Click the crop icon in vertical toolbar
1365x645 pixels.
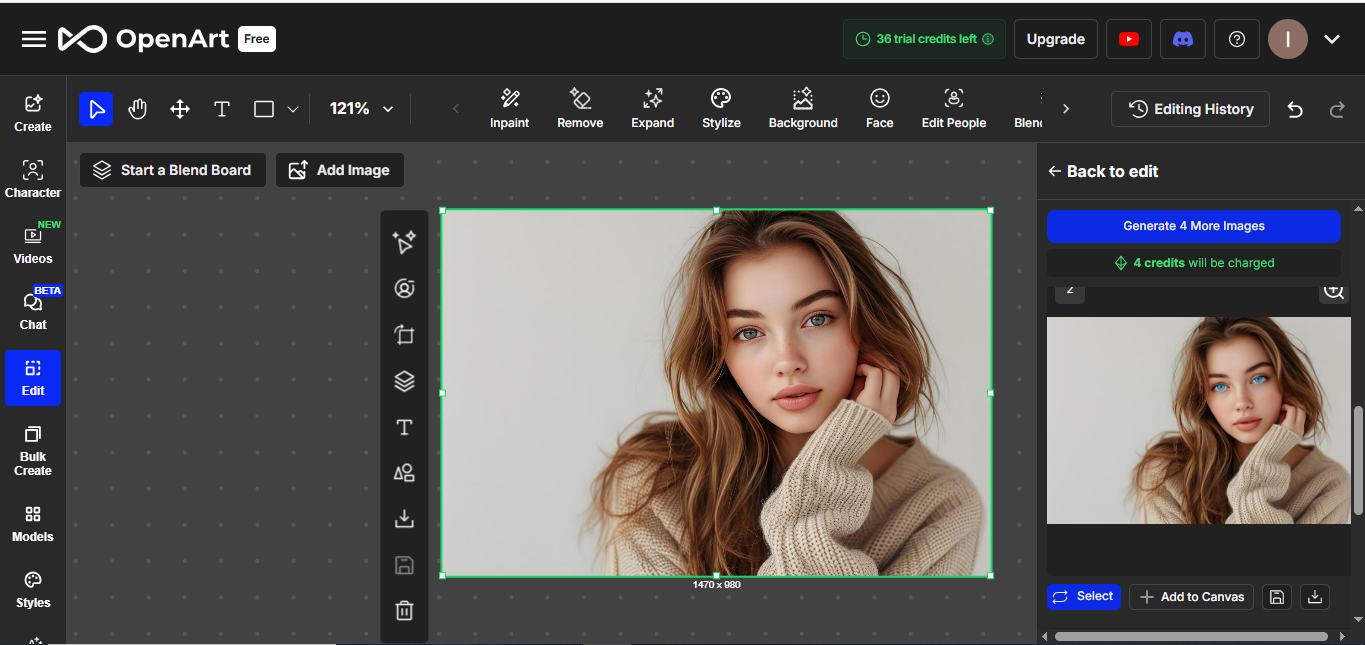[x=404, y=334]
